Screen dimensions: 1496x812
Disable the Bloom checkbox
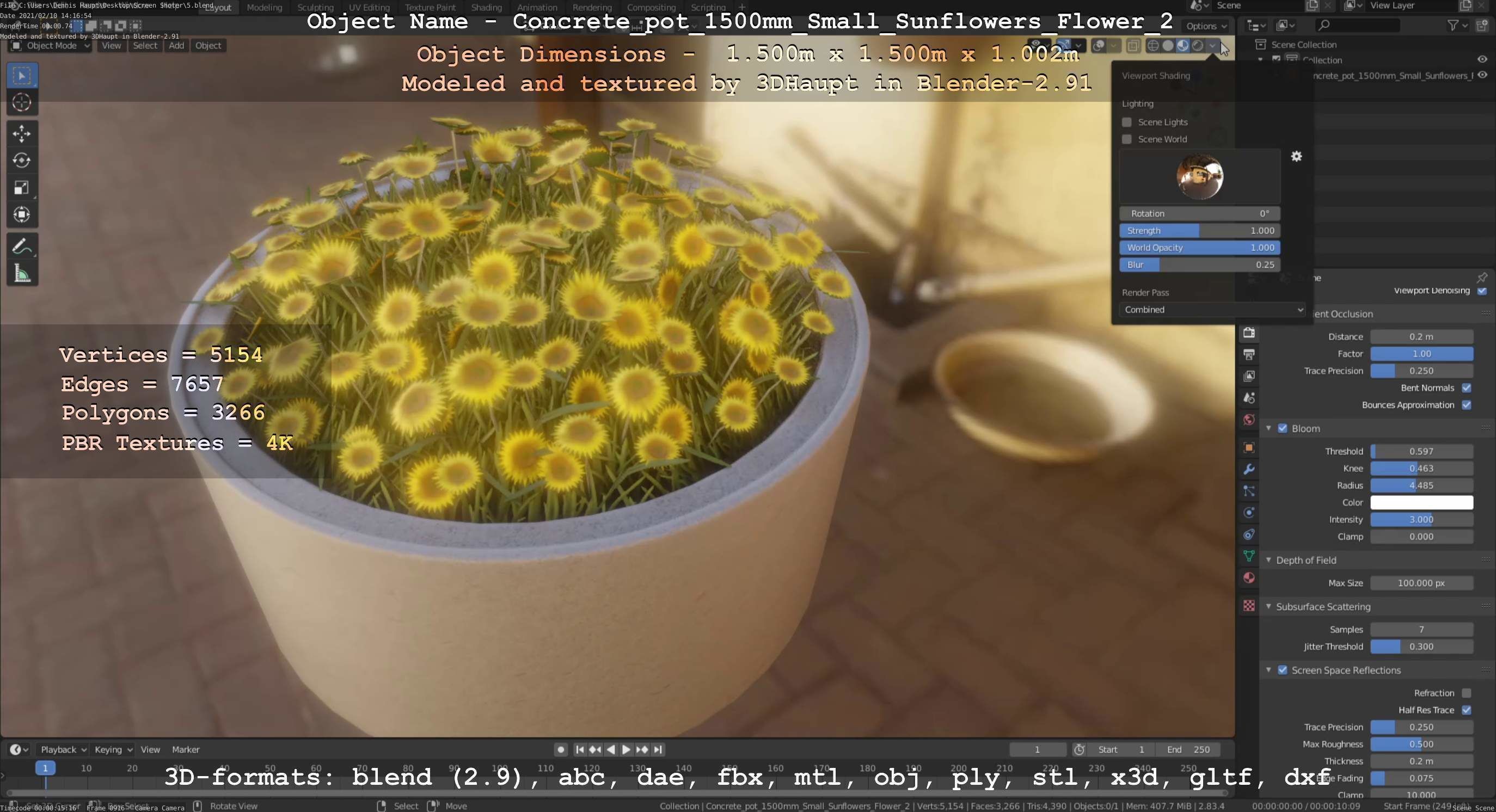click(1282, 428)
